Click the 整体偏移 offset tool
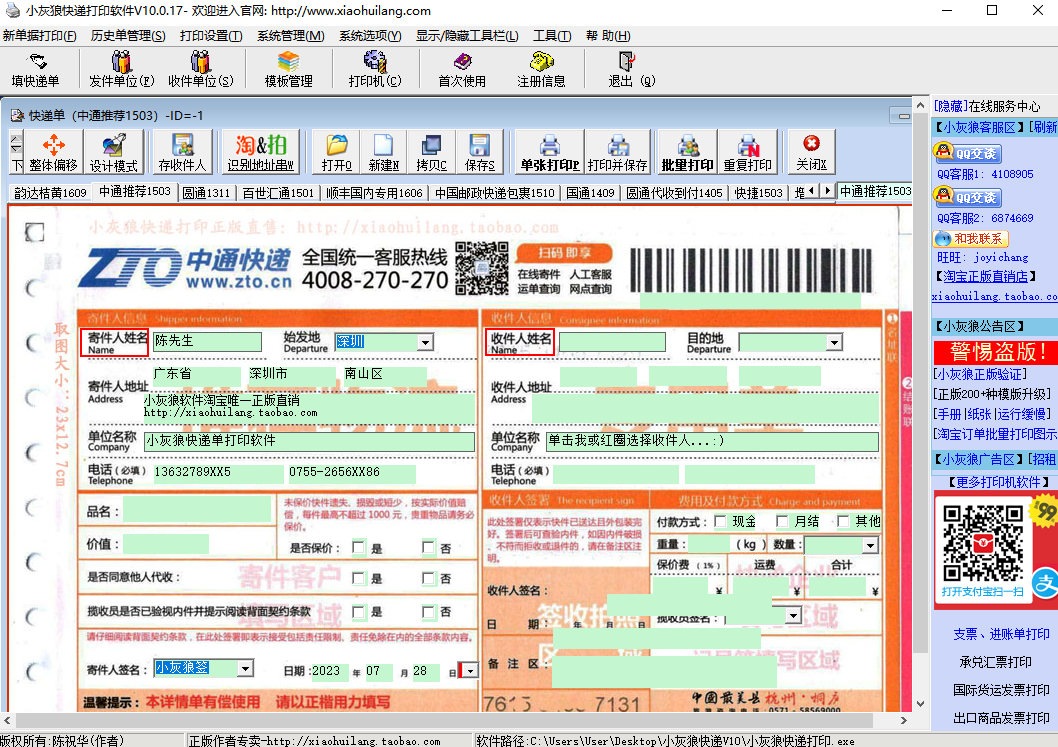 click(53, 153)
